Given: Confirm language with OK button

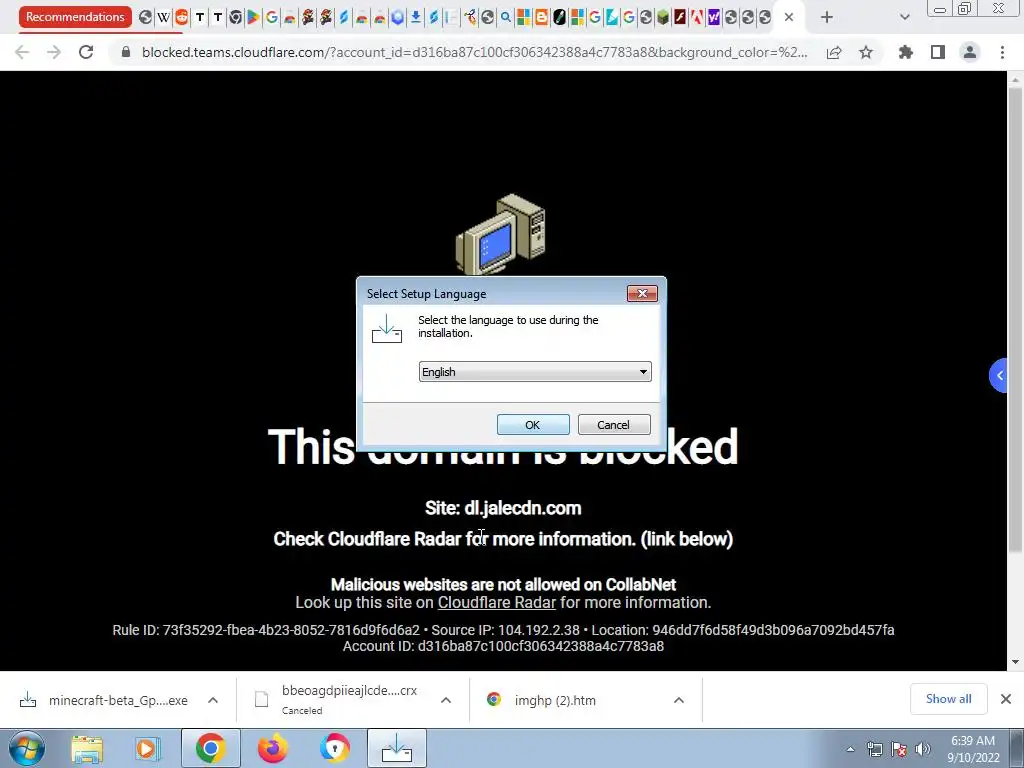Looking at the screenshot, I should [x=533, y=424].
